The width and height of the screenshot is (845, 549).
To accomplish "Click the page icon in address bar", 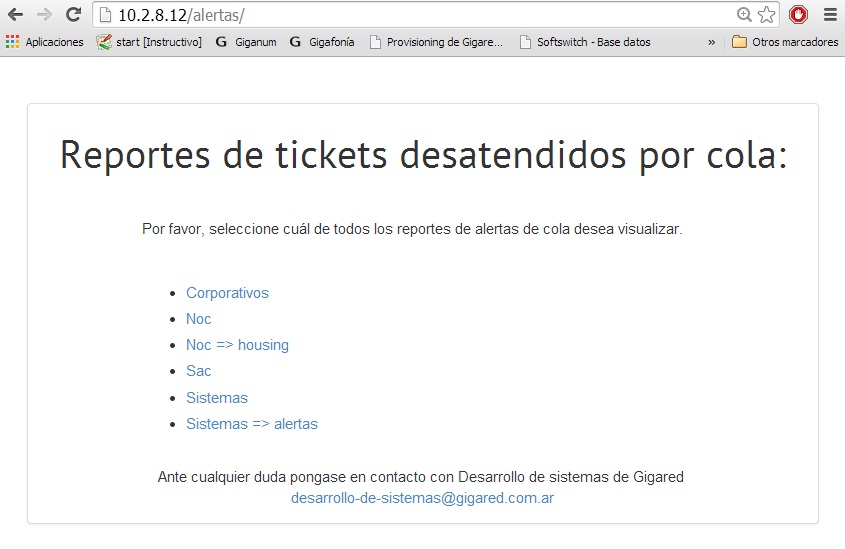I will (106, 15).
